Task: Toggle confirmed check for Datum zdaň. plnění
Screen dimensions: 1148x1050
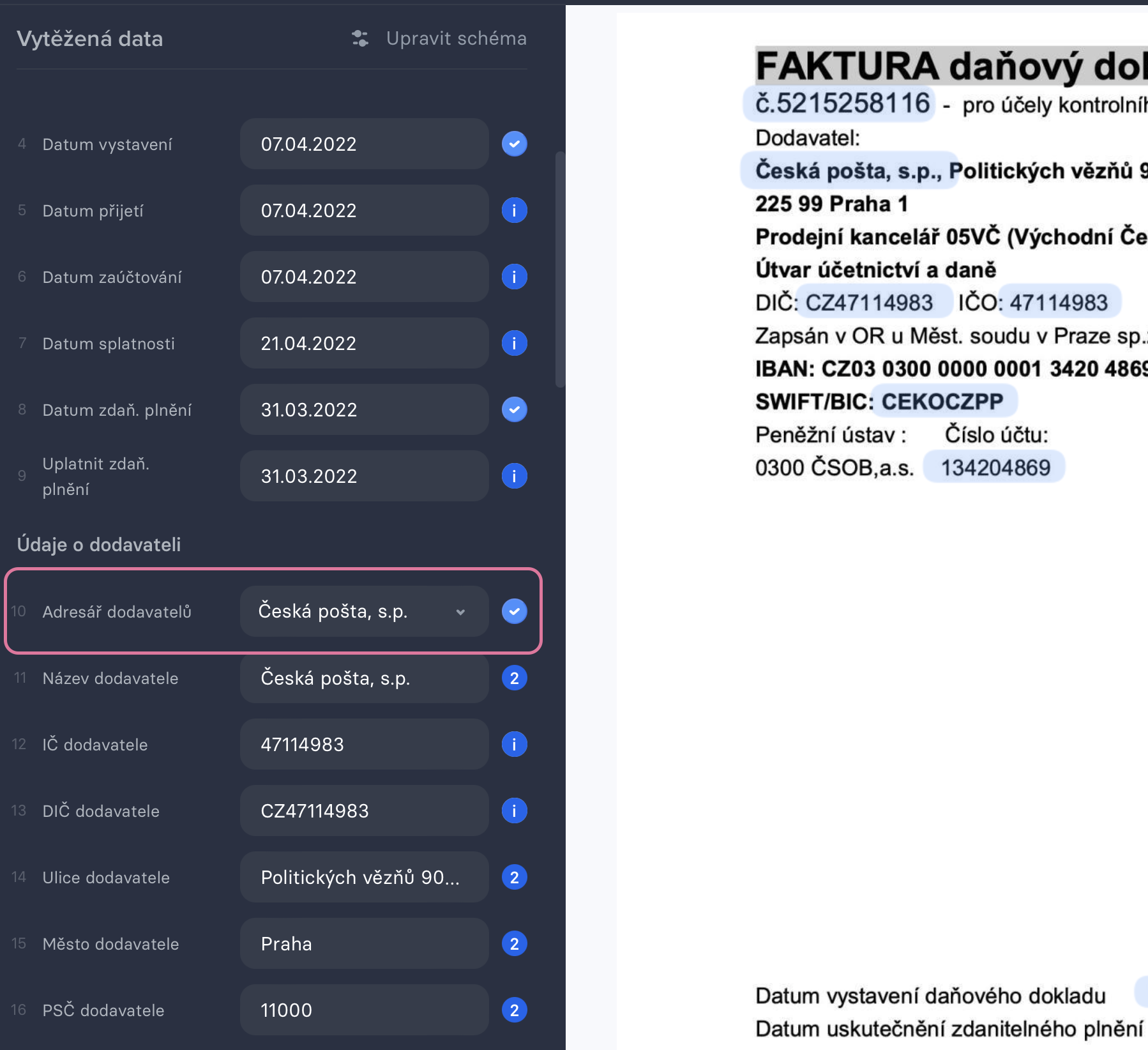Action: point(514,409)
